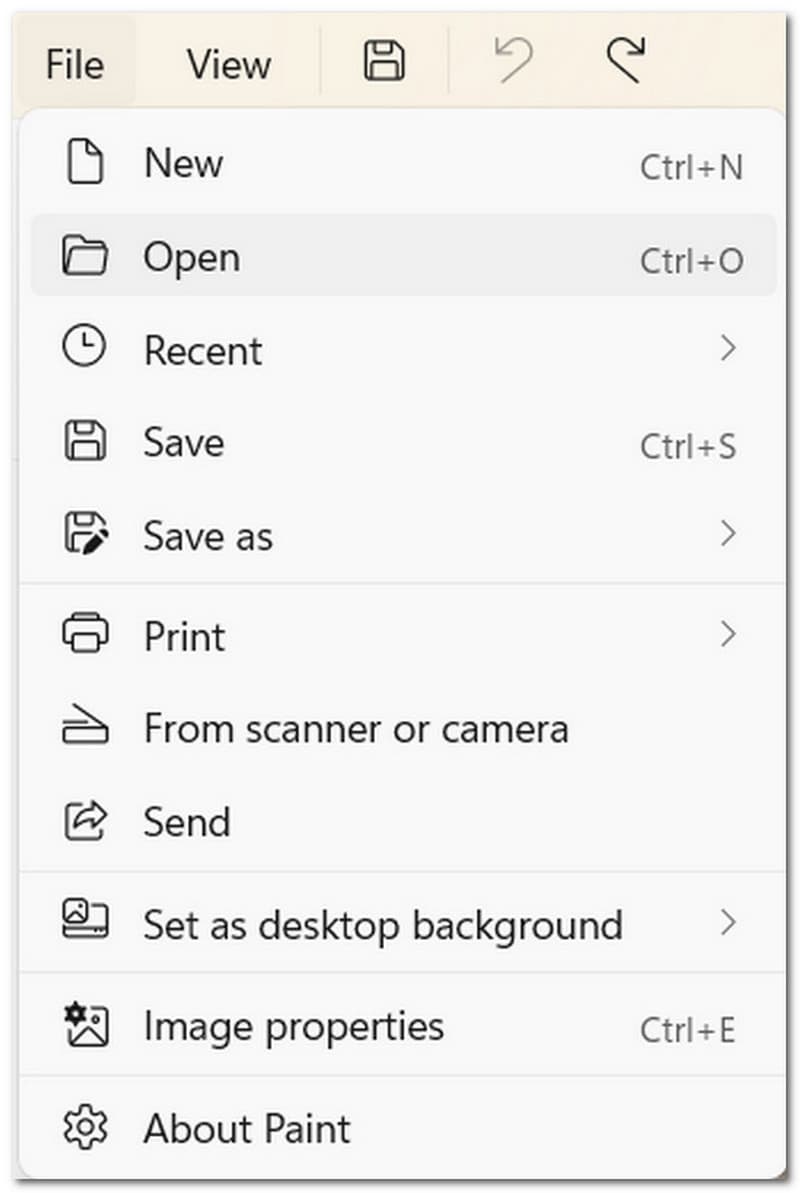The image size is (800, 1193).
Task: Click the New blank page icon
Action: (85, 163)
